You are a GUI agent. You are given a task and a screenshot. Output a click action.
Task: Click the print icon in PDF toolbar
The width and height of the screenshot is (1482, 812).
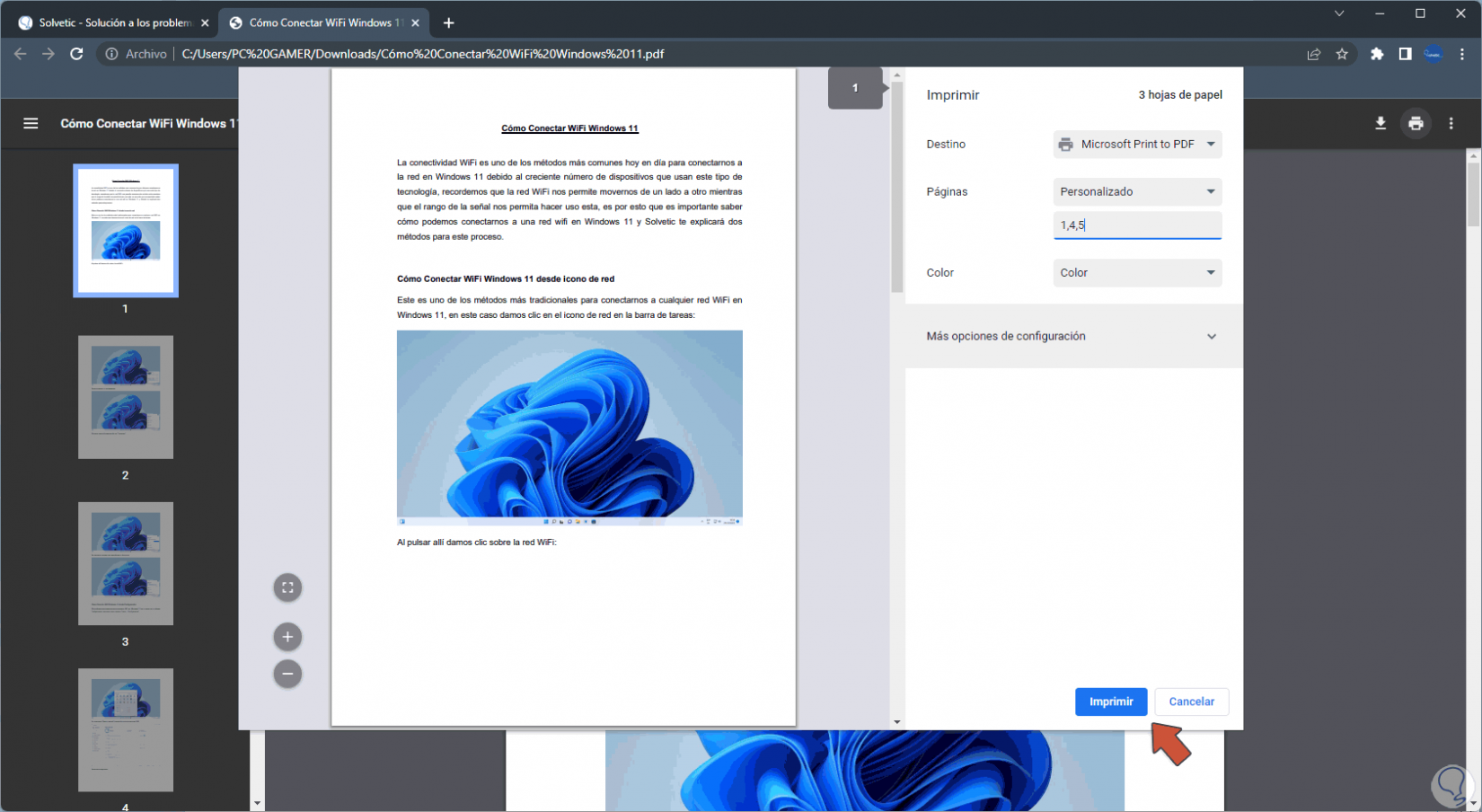(1416, 123)
